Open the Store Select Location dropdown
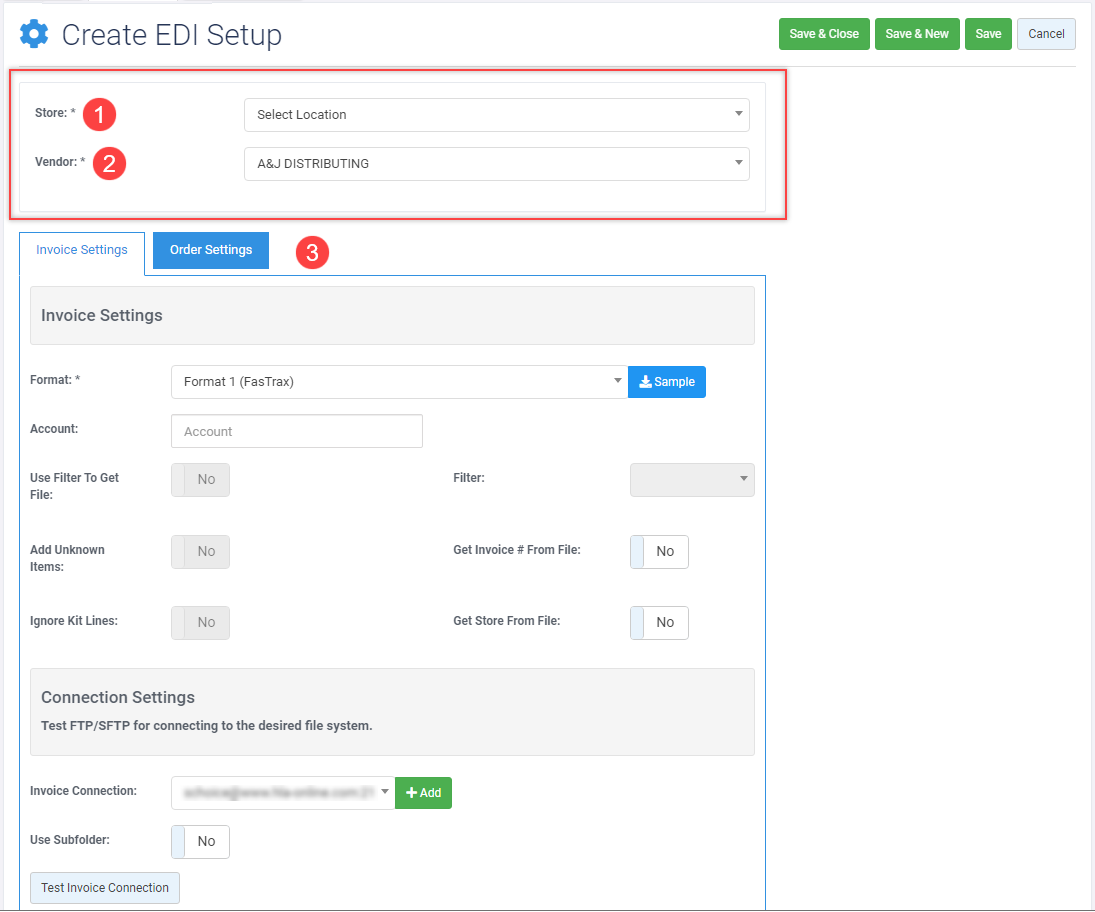 (496, 115)
